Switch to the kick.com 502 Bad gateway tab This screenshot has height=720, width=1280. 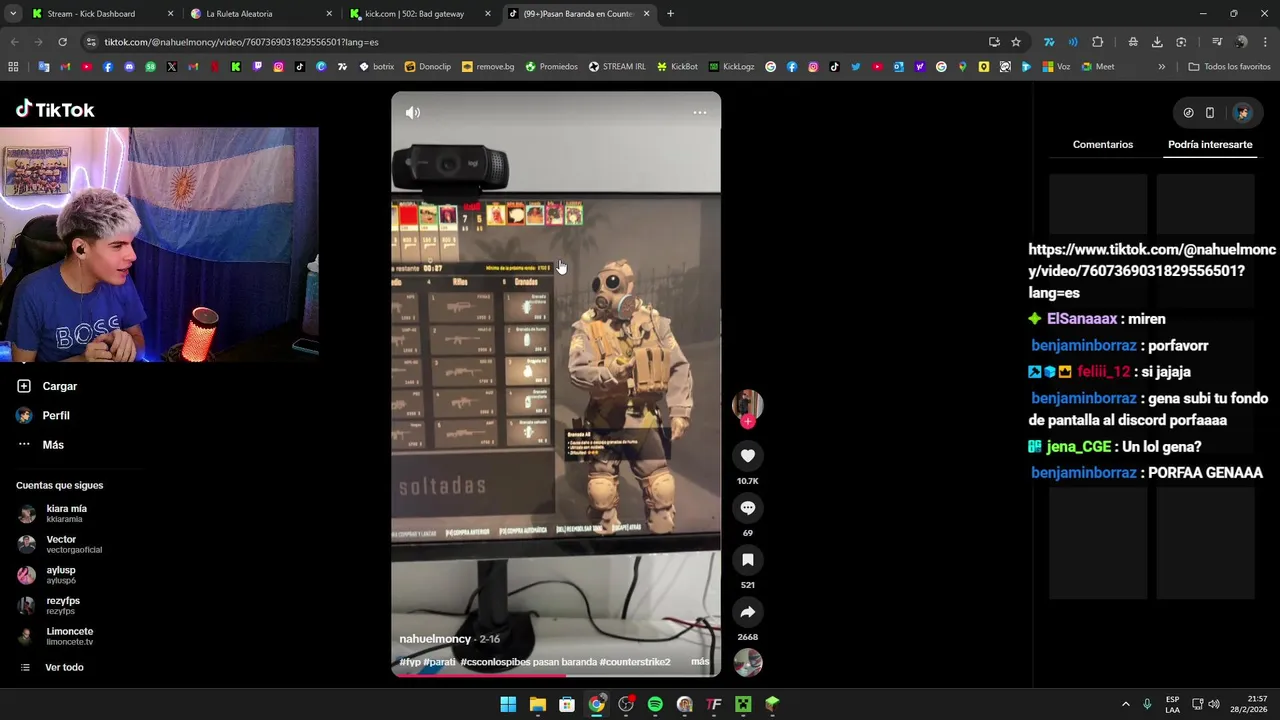pyautogui.click(x=420, y=14)
